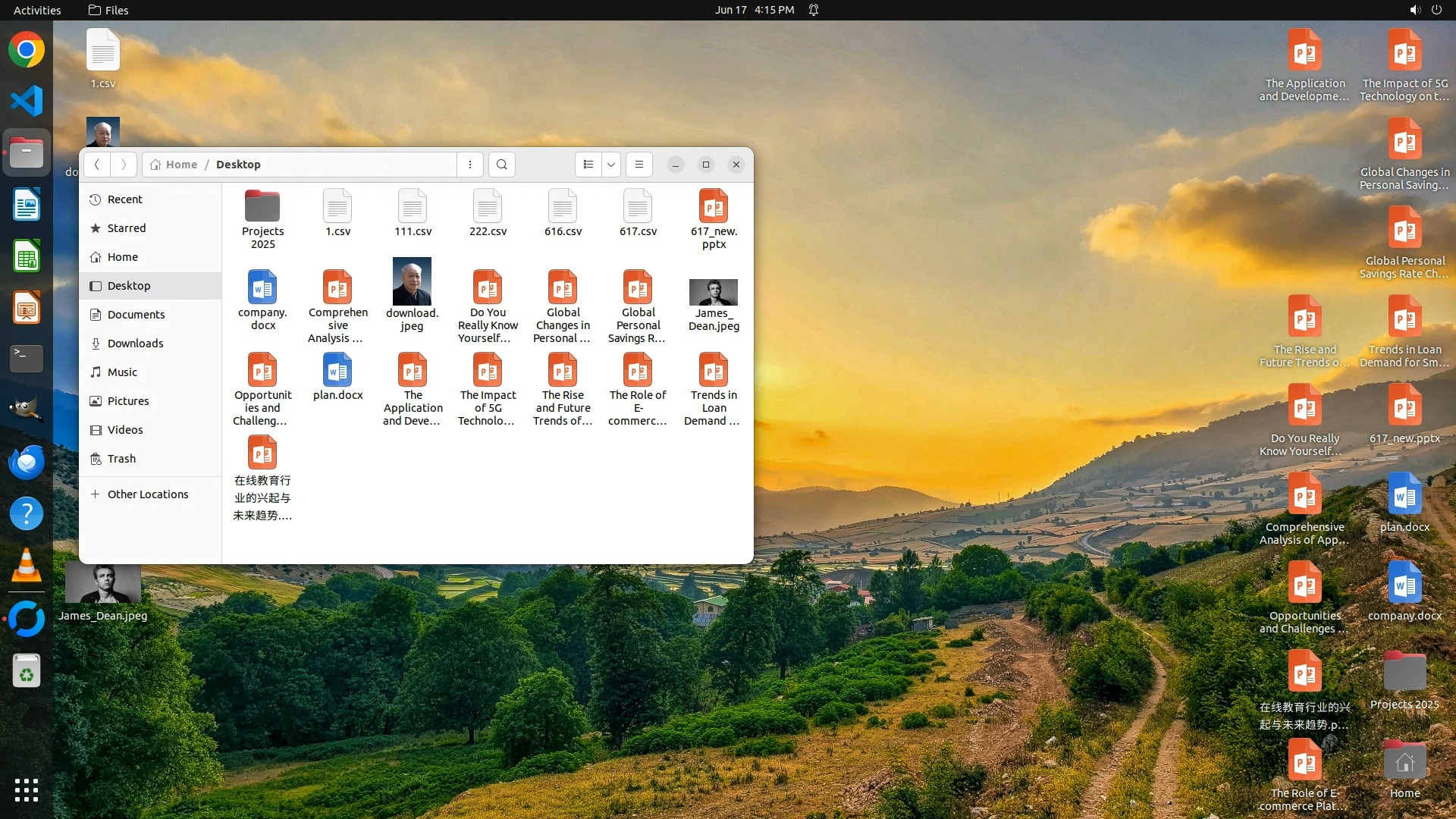Click Activities in the top bar

[37, 10]
